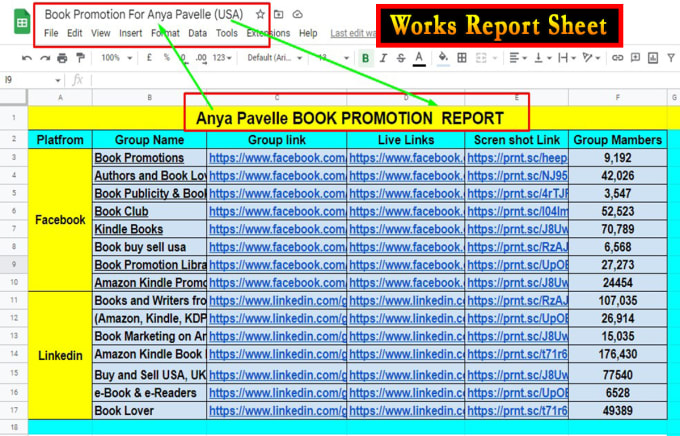Open the Default font dropdown

pyautogui.click(x=275, y=58)
